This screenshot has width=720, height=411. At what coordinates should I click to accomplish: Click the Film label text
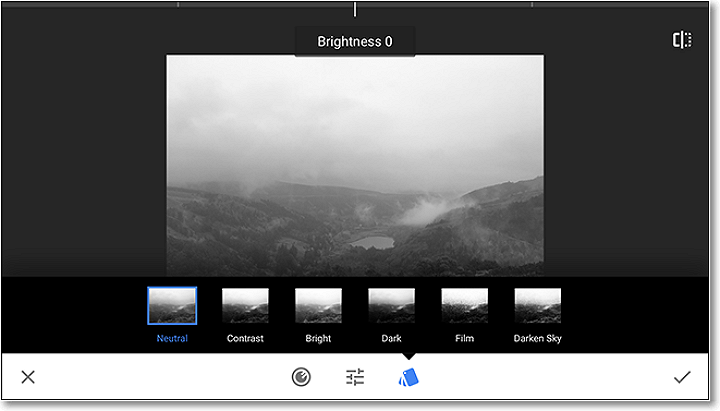[464, 338]
